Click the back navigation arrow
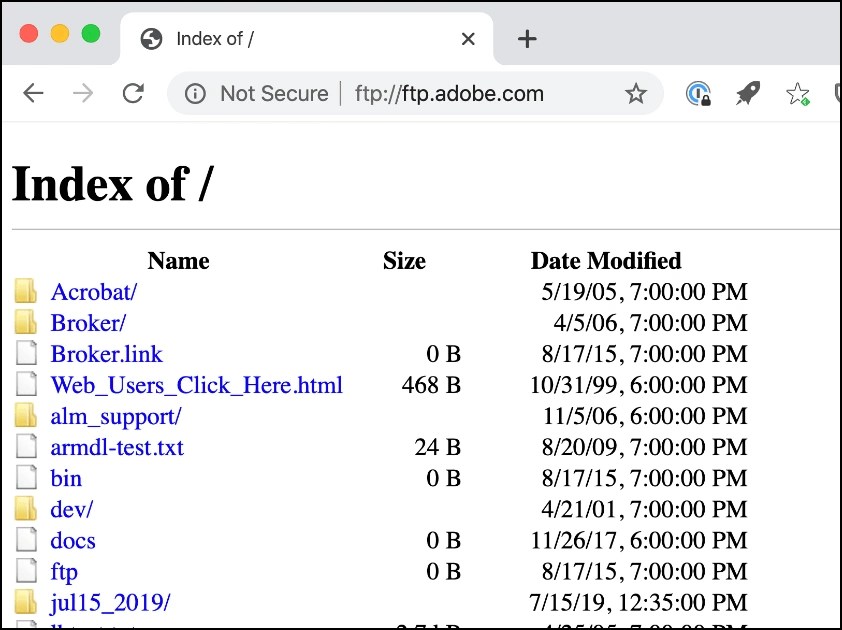 (33, 92)
